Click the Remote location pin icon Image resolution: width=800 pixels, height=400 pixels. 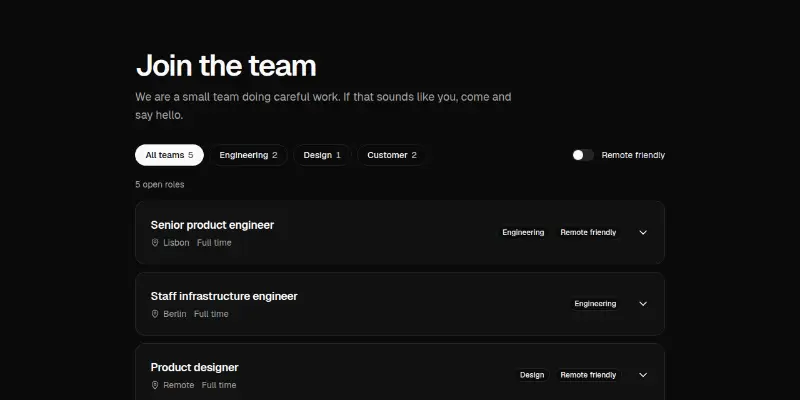[x=155, y=385]
